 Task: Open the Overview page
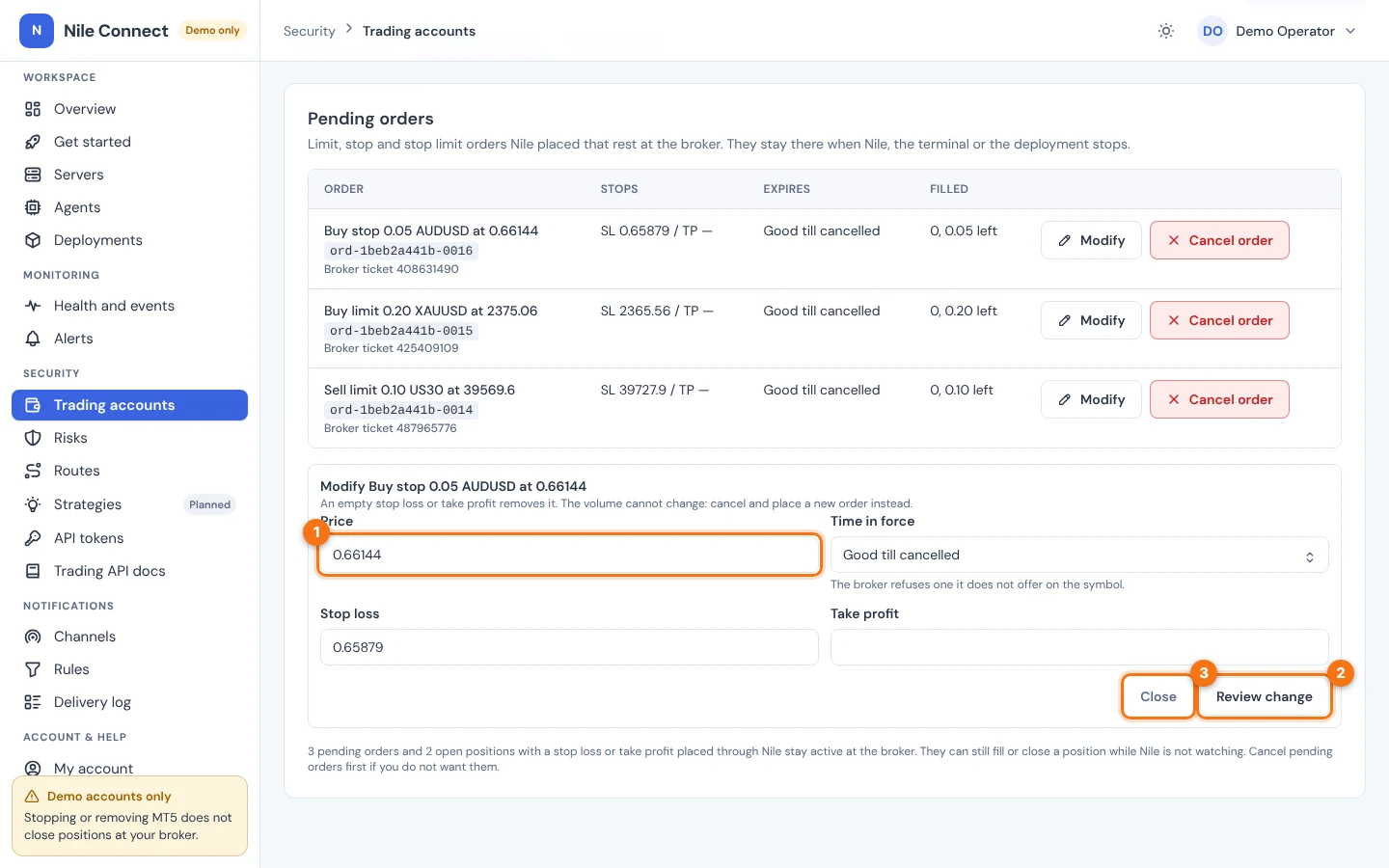click(x=129, y=109)
